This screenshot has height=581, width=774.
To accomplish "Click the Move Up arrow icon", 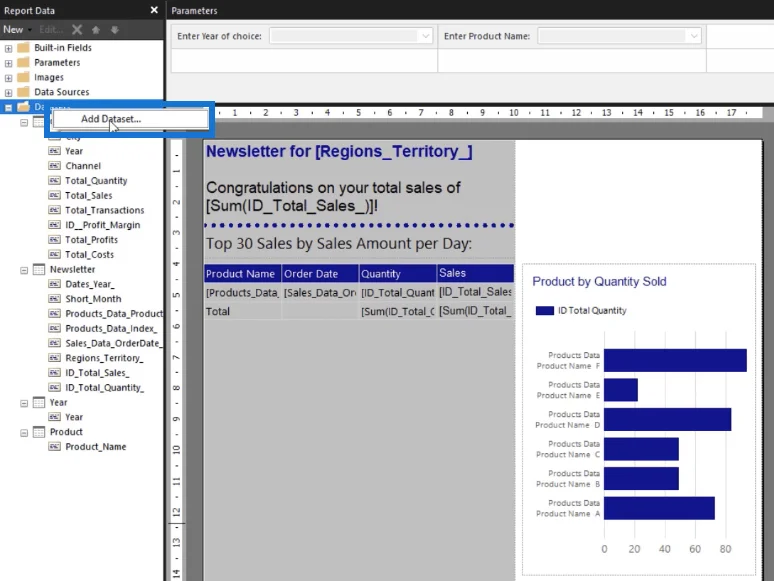I will 96,30.
